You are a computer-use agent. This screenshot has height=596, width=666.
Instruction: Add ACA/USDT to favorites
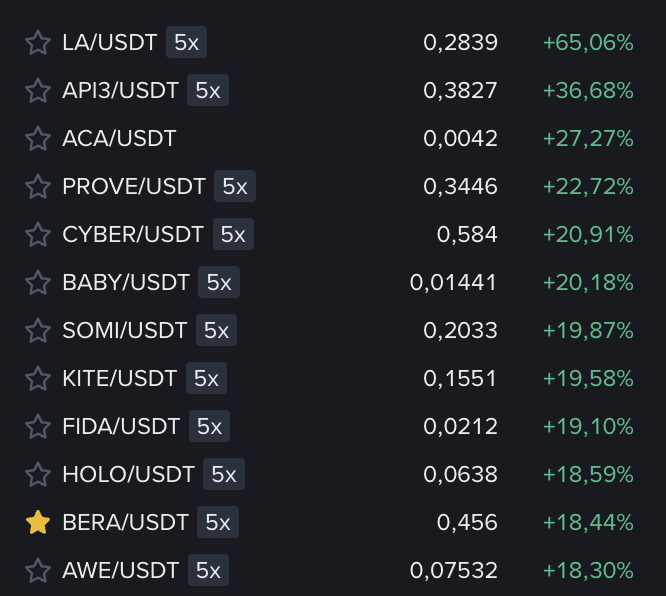click(38, 139)
